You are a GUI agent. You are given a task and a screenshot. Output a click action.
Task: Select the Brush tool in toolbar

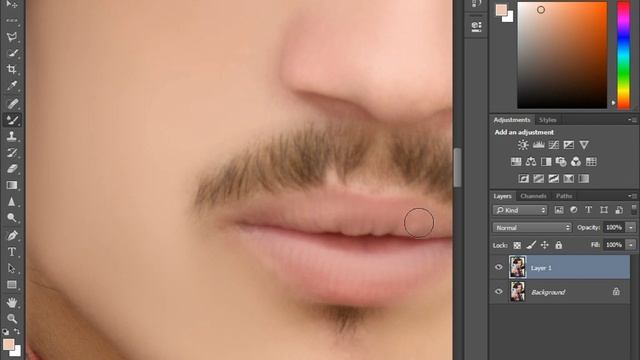(12, 120)
